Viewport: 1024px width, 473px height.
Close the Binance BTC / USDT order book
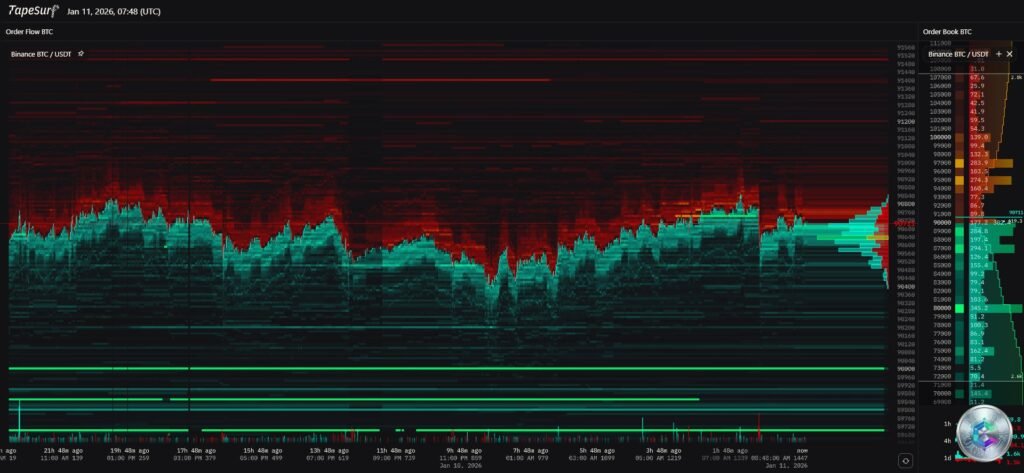pyautogui.click(x=1010, y=53)
